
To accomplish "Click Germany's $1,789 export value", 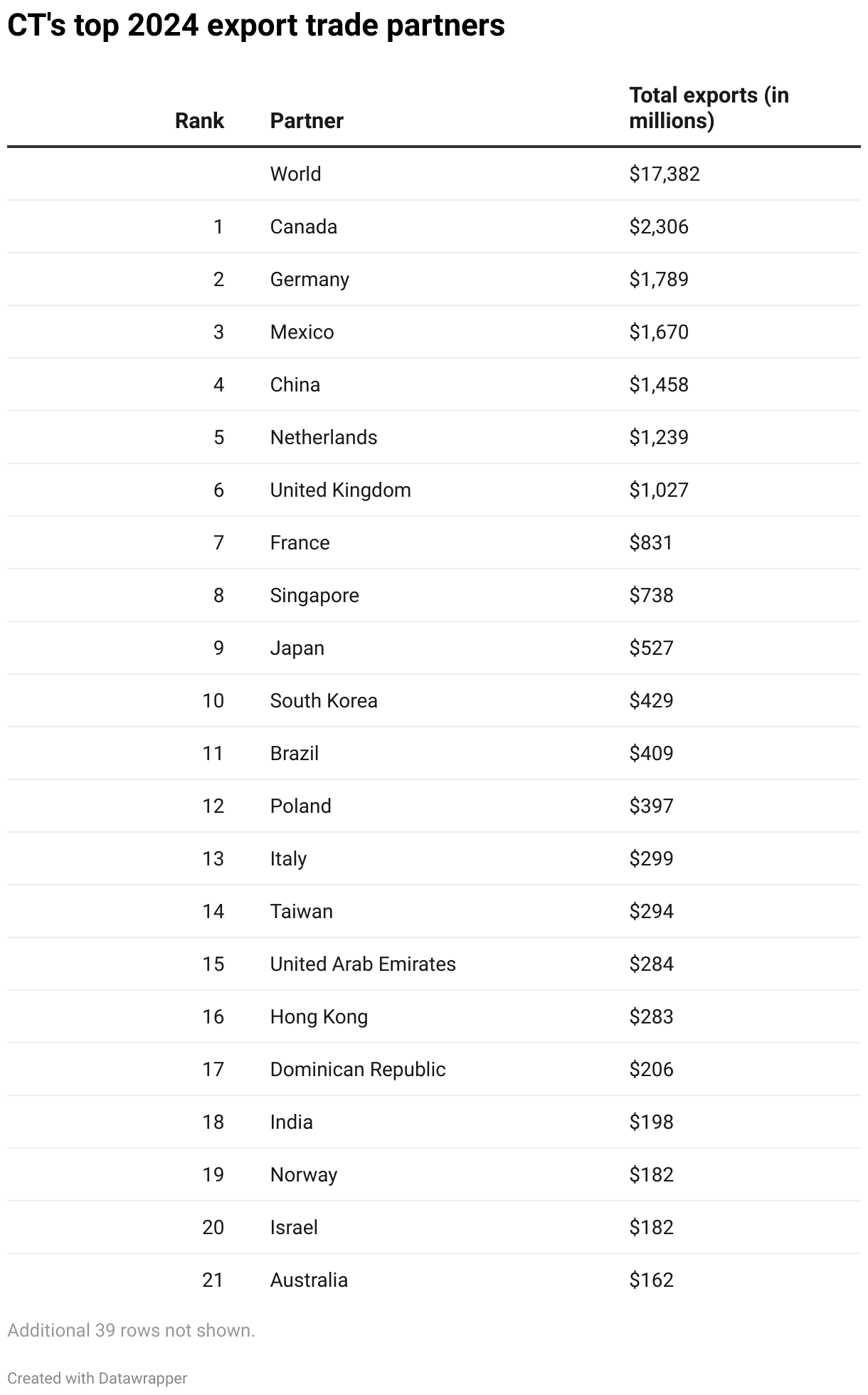I will click(659, 279).
